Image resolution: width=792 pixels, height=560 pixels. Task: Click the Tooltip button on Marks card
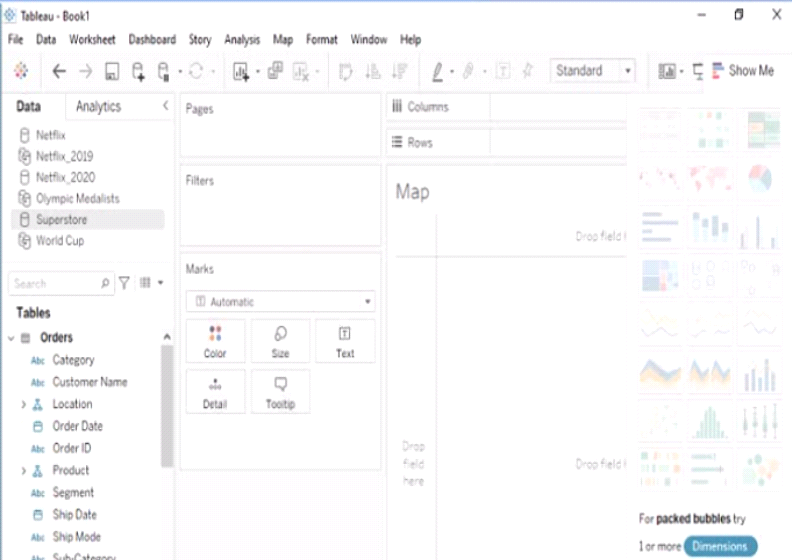[280, 392]
